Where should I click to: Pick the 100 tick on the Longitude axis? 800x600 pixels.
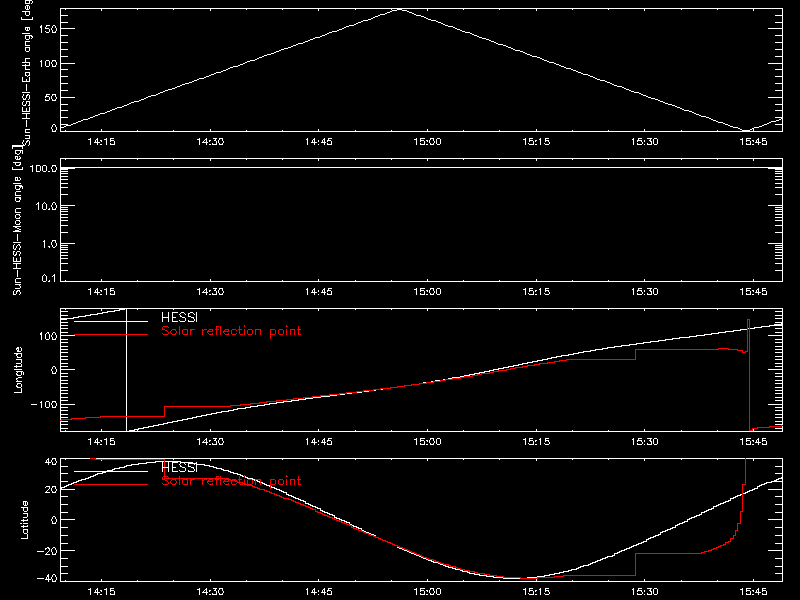click(x=47, y=336)
